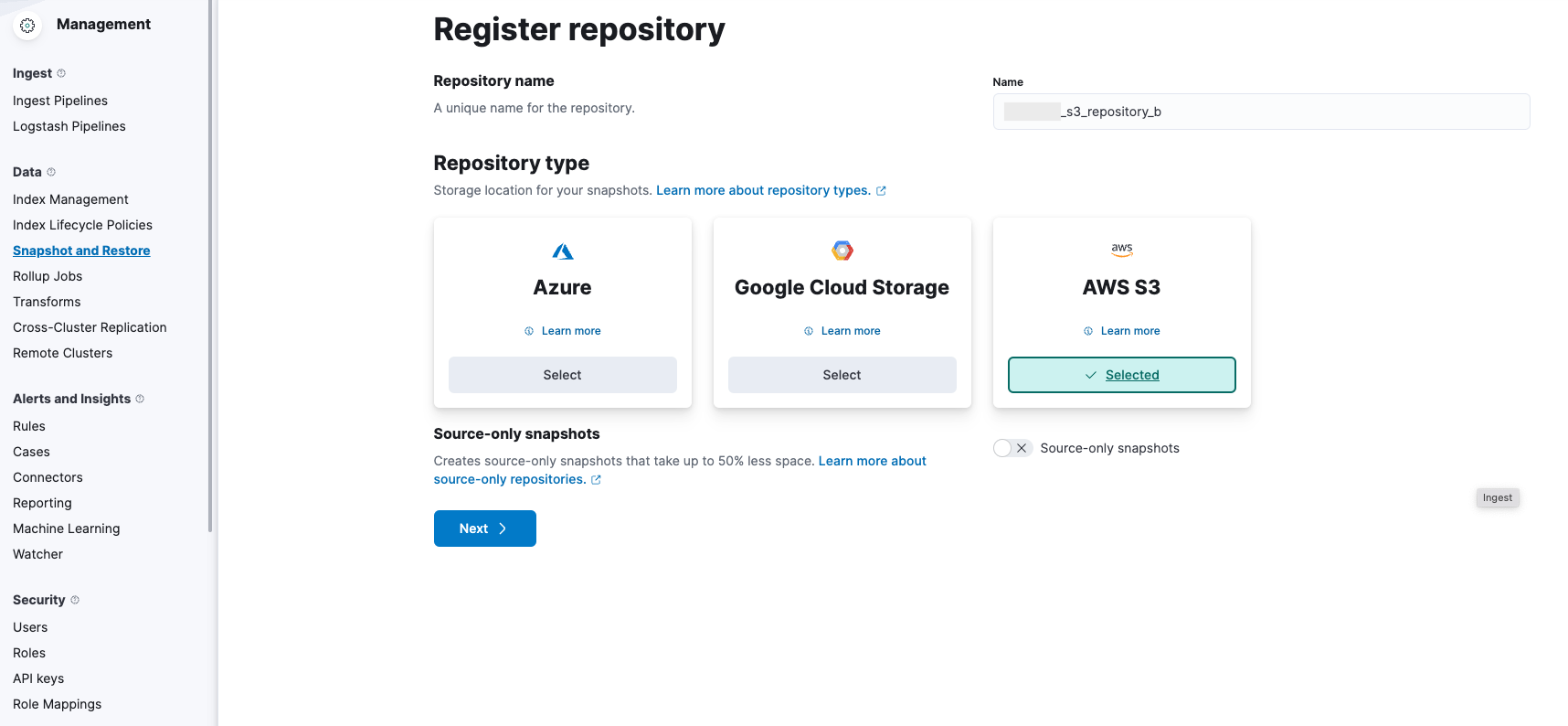Click the info icon next to Security

point(75,600)
